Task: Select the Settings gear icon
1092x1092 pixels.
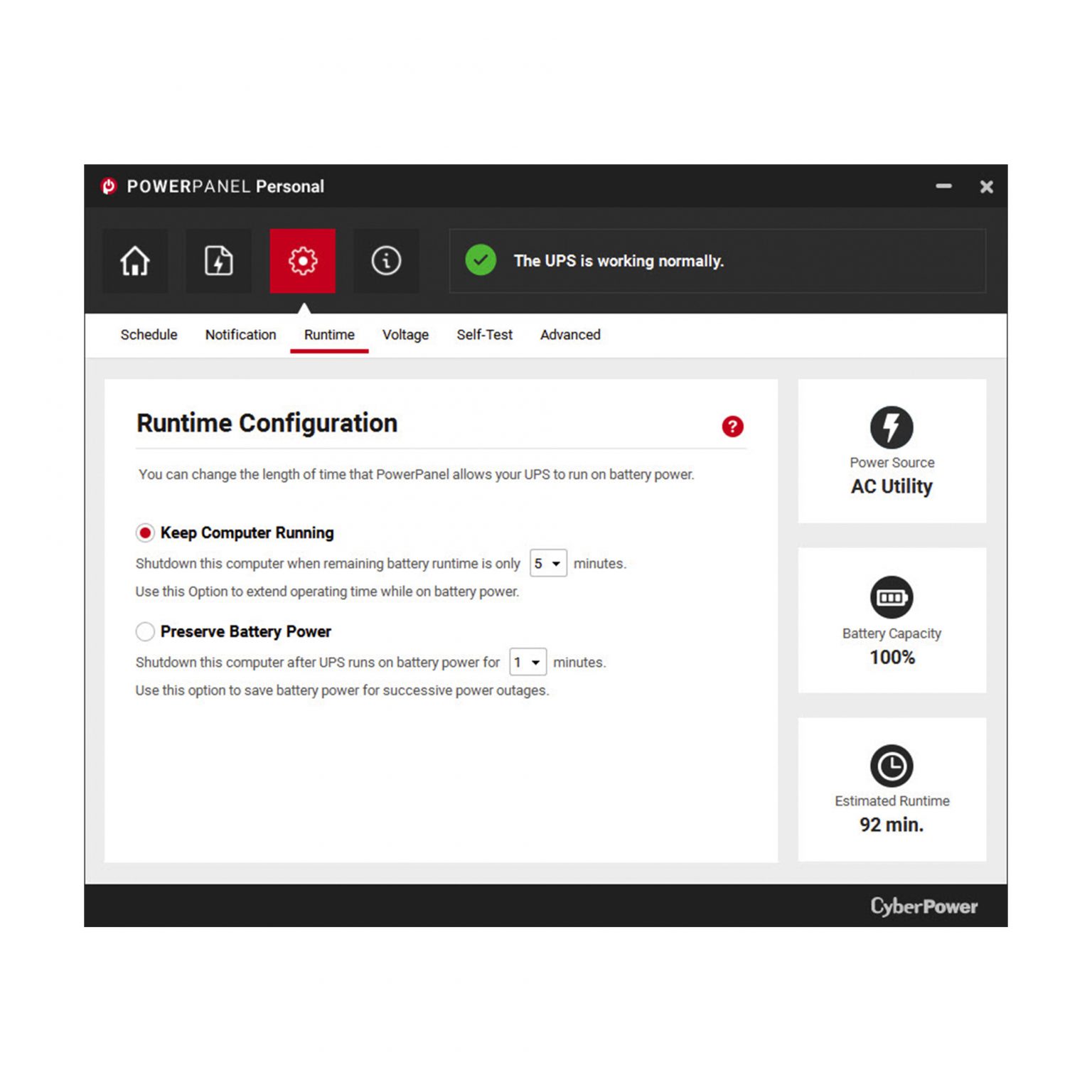Action: [303, 261]
